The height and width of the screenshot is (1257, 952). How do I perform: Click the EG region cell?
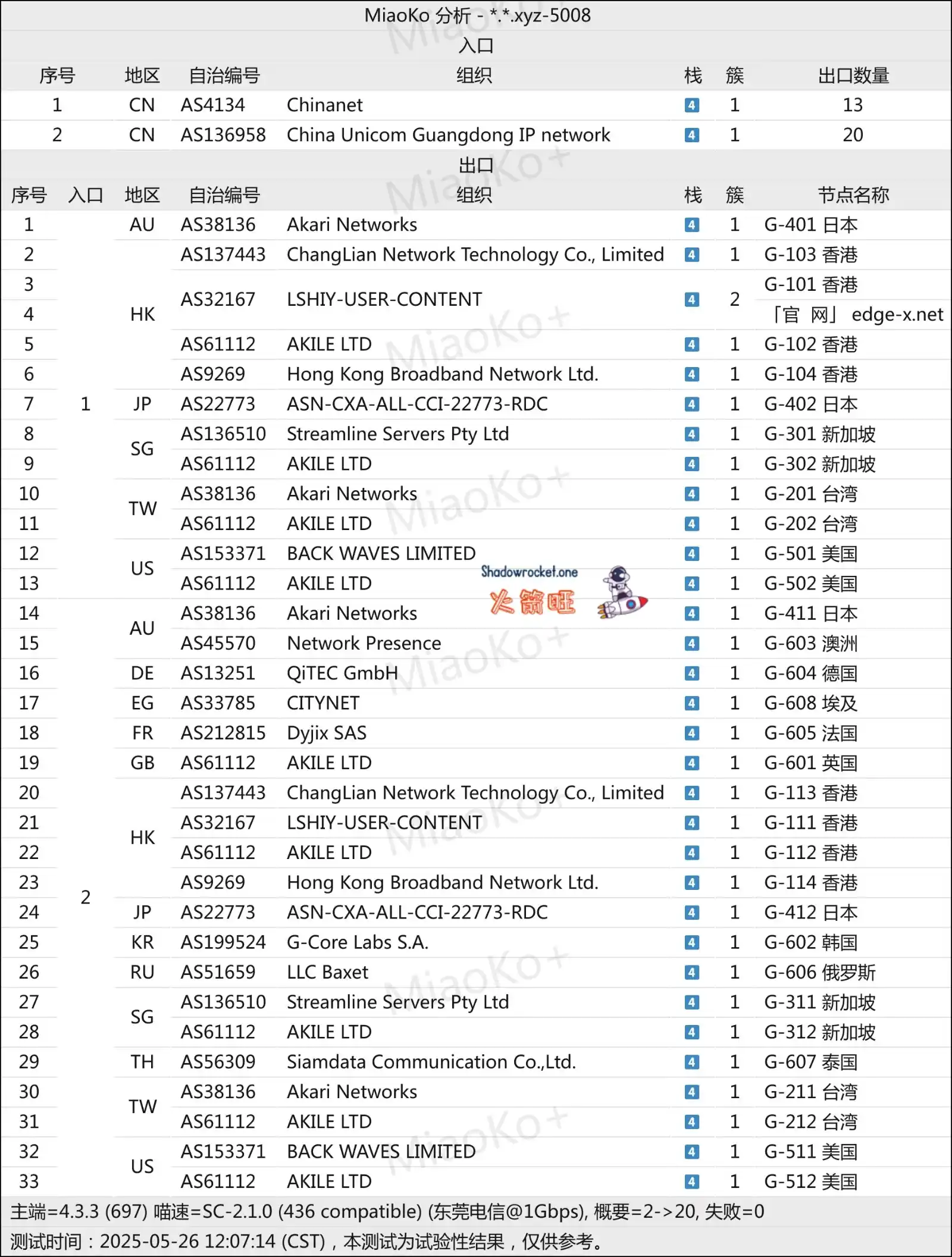pos(142,703)
